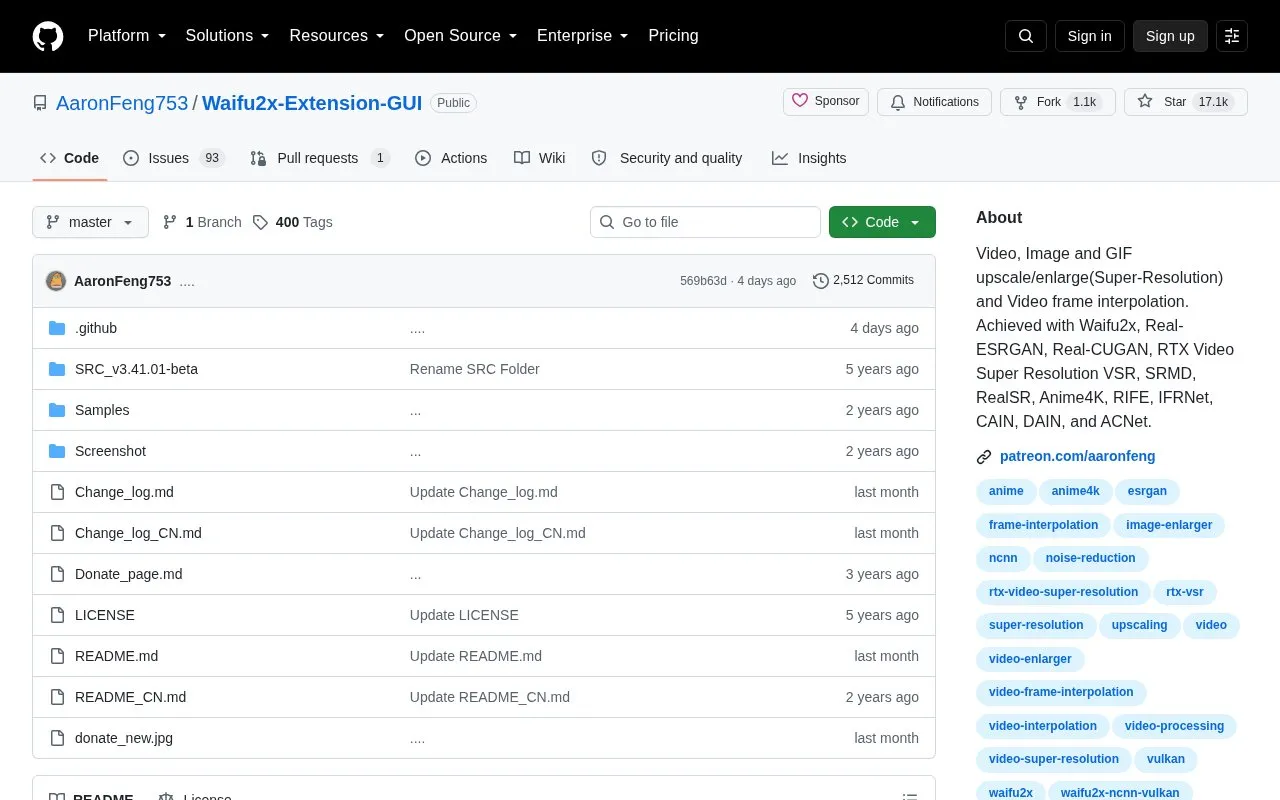1280x800 pixels.
Task: Open the Change_log.md file
Action: click(124, 492)
